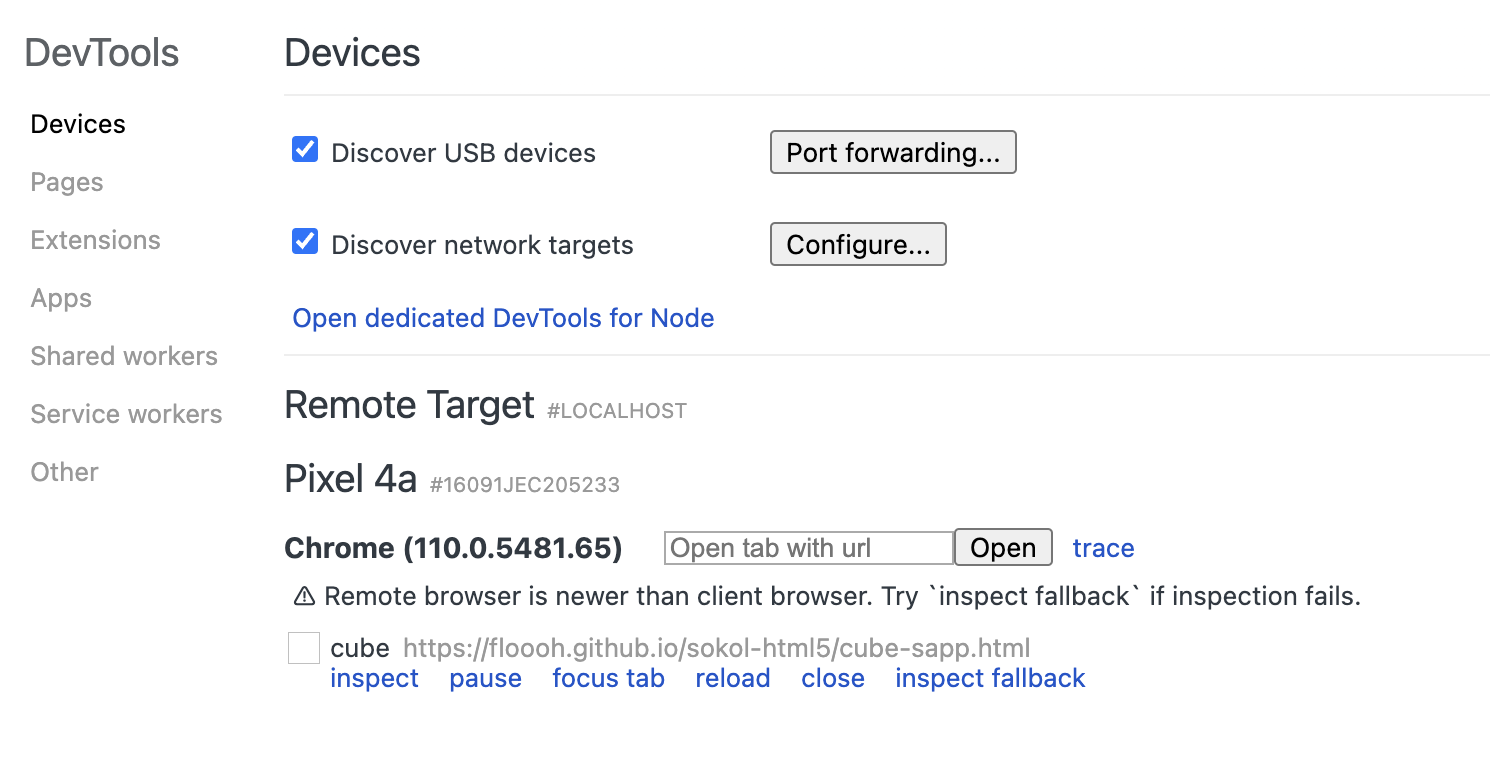Go to the Shared workers section
The height and width of the screenshot is (768, 1490).
pyautogui.click(x=124, y=355)
